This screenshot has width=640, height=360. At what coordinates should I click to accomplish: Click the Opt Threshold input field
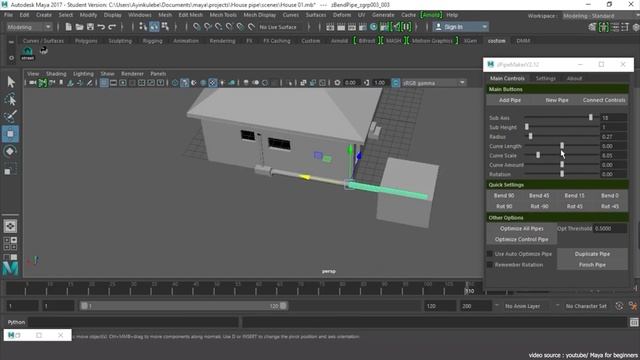610,229
